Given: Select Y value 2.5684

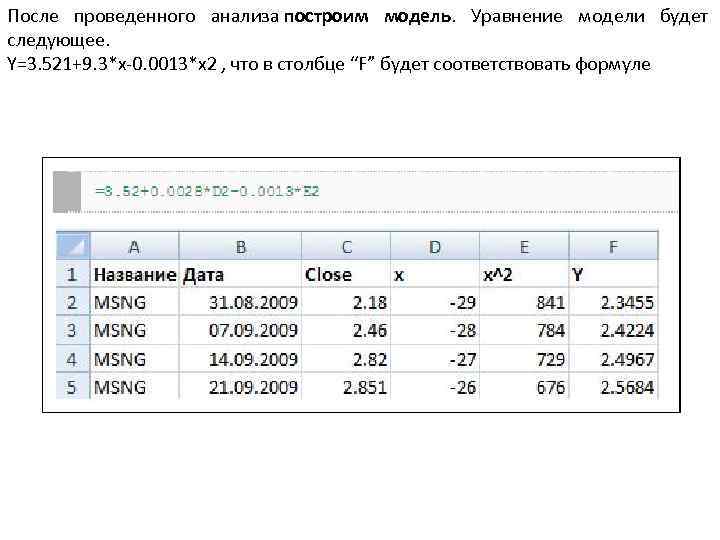Looking at the screenshot, I should tap(613, 386).
